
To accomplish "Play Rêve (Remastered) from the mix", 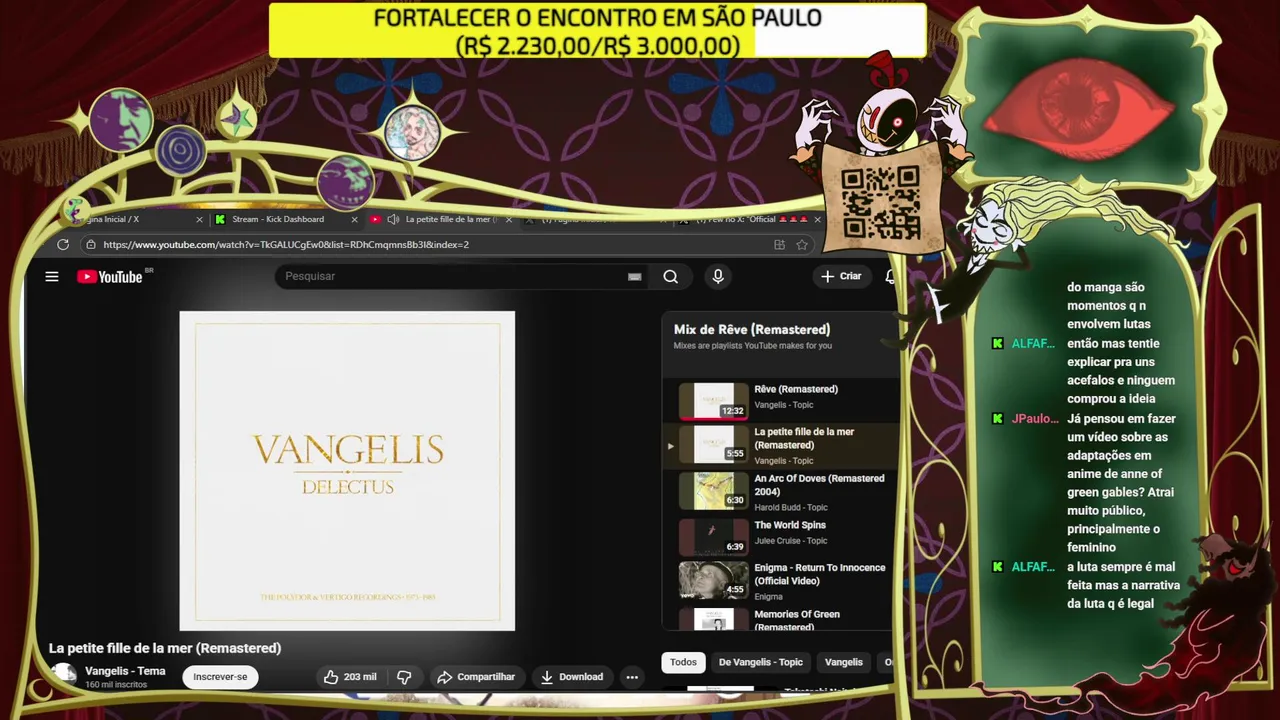I will pyautogui.click(x=780, y=399).
